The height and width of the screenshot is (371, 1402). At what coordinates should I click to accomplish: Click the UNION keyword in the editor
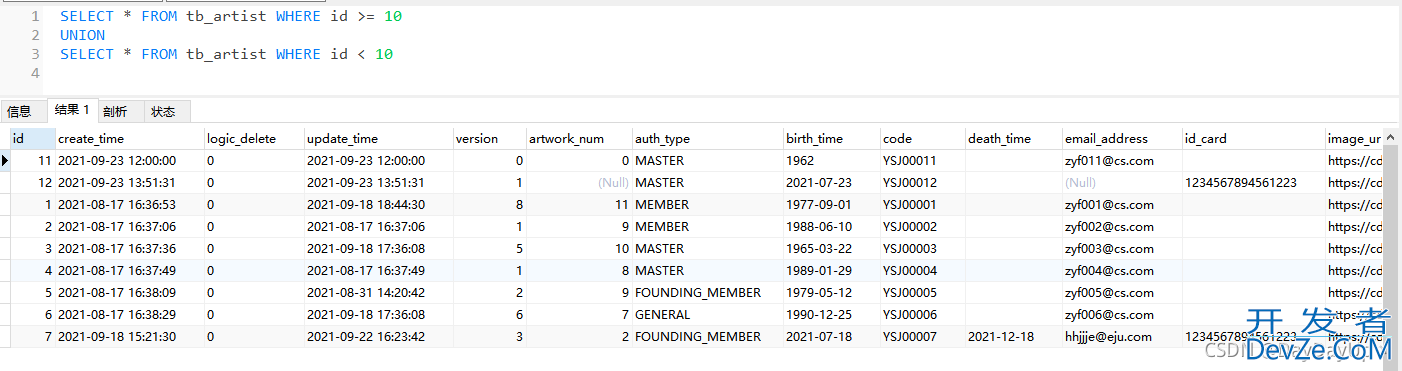point(82,35)
